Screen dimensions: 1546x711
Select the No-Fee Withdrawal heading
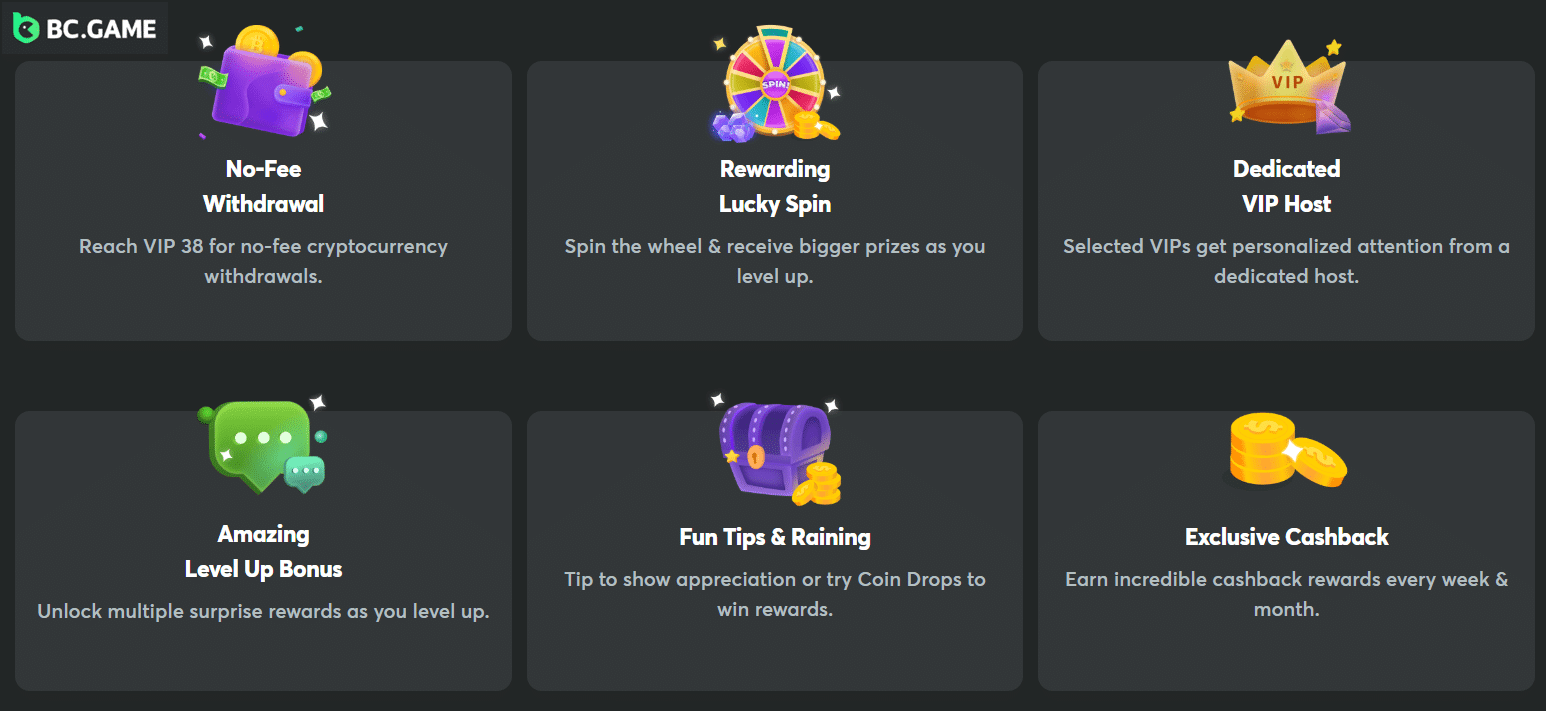[263, 186]
